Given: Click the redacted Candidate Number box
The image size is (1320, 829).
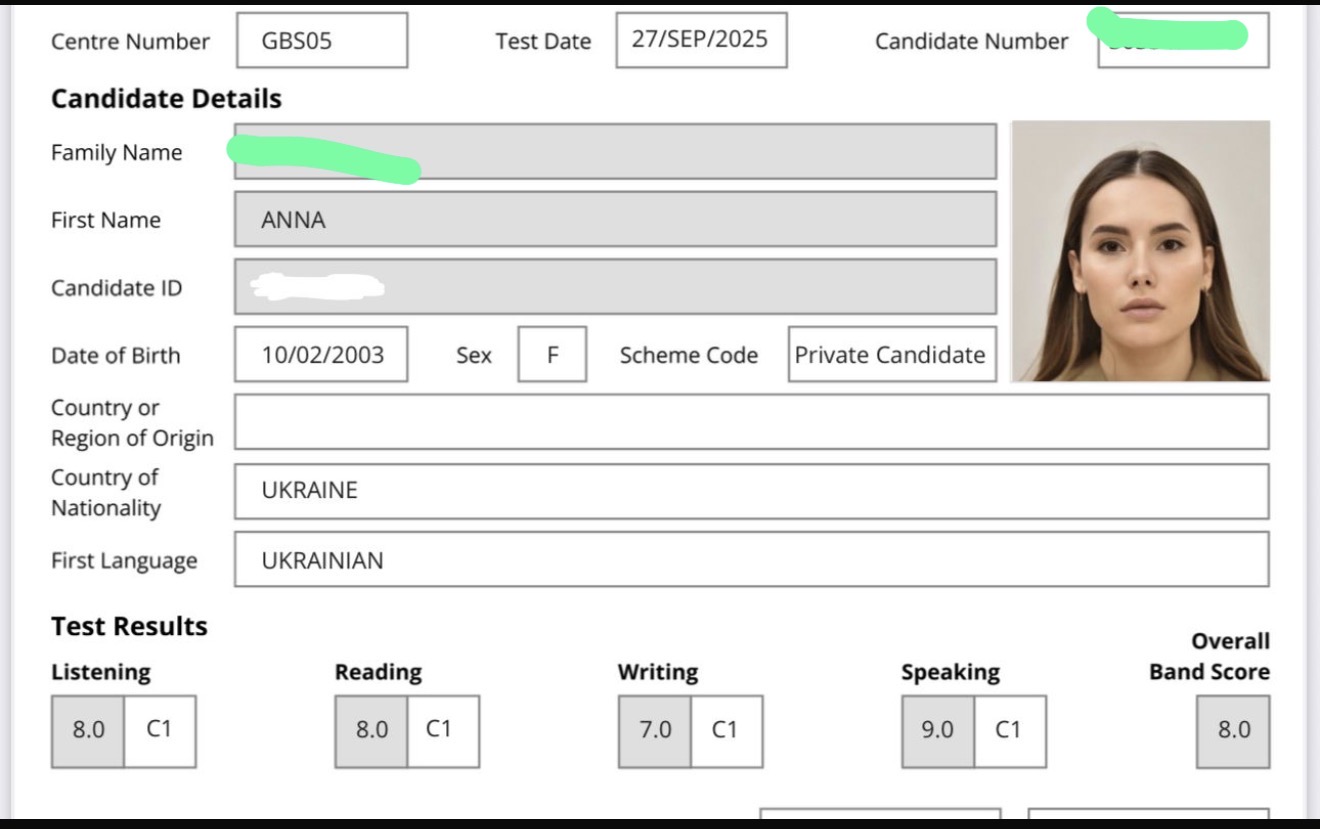Looking at the screenshot, I should [x=1183, y=41].
